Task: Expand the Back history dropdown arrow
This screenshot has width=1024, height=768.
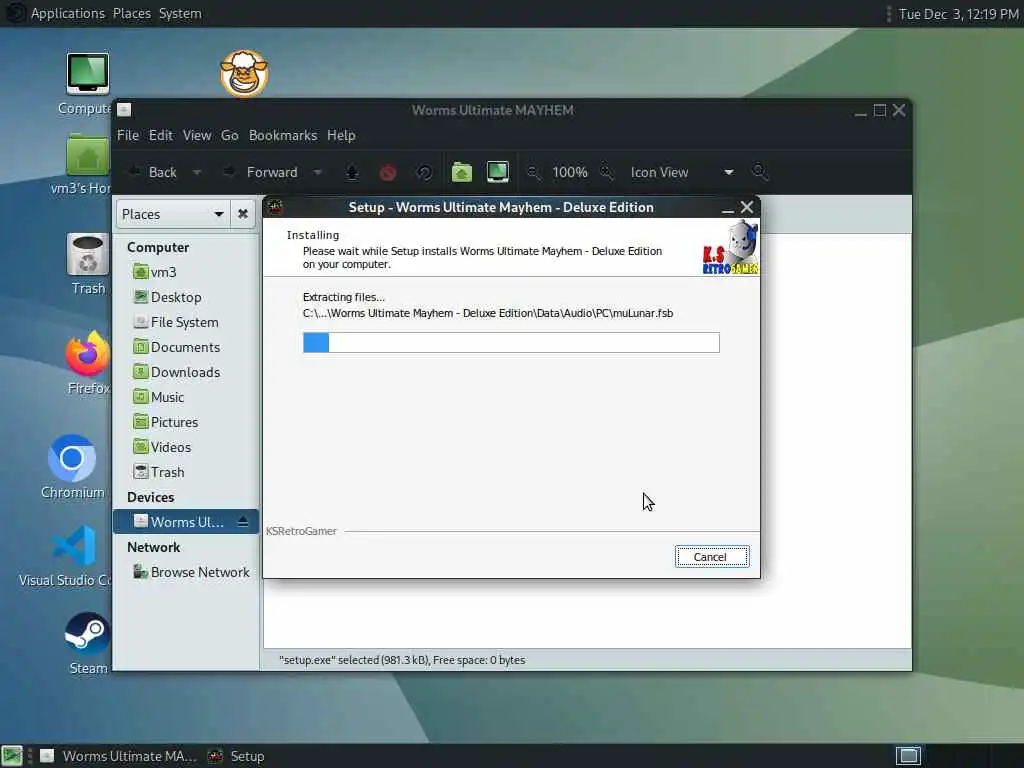Action: click(197, 172)
